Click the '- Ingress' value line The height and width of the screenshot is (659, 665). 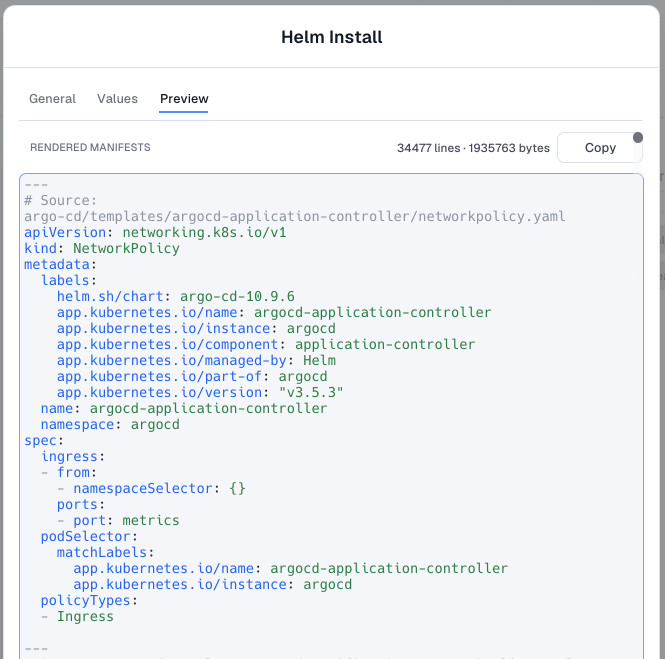[x=77, y=617]
